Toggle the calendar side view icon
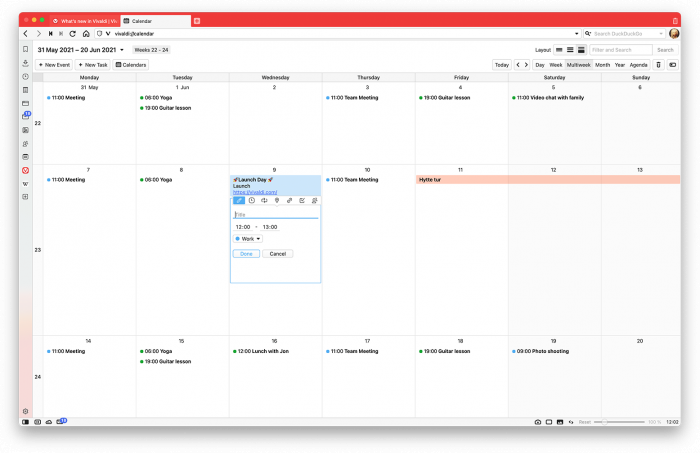The height and width of the screenshot is (453, 700). [x=672, y=65]
